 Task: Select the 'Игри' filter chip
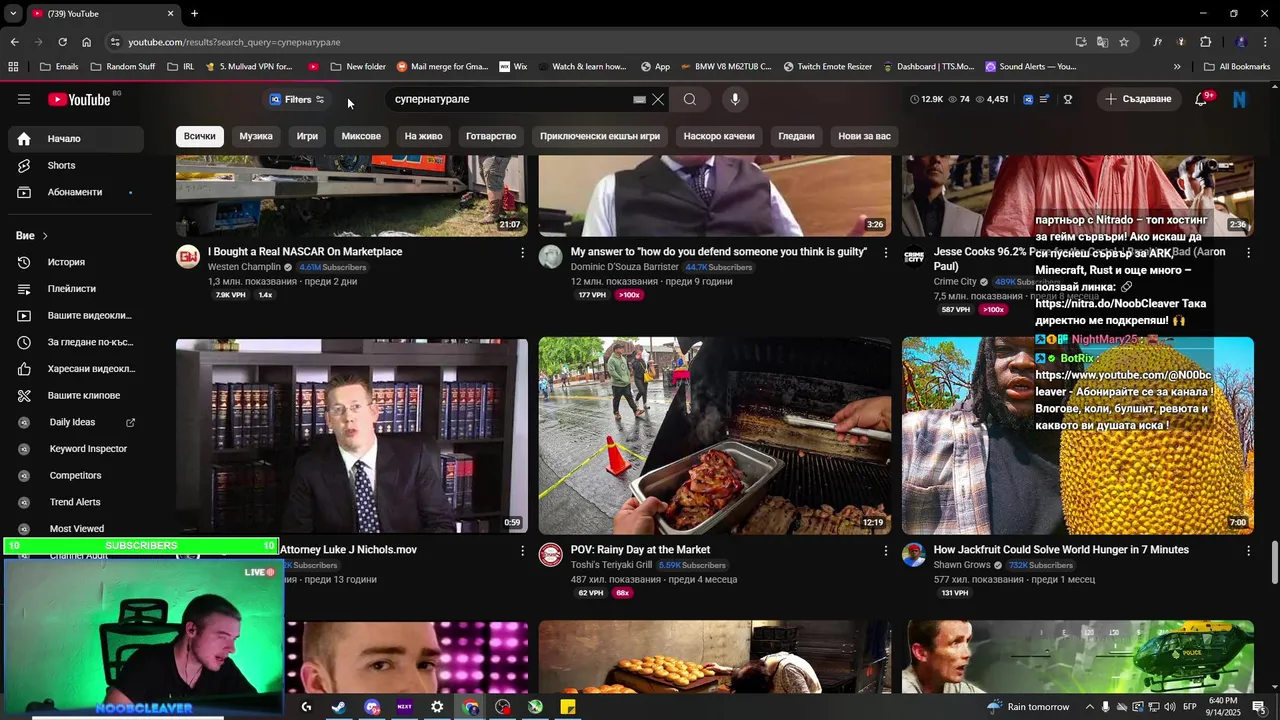307,136
